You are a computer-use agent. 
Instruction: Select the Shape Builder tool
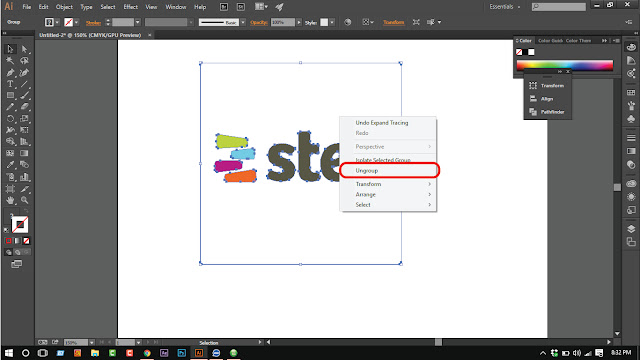tap(10, 142)
